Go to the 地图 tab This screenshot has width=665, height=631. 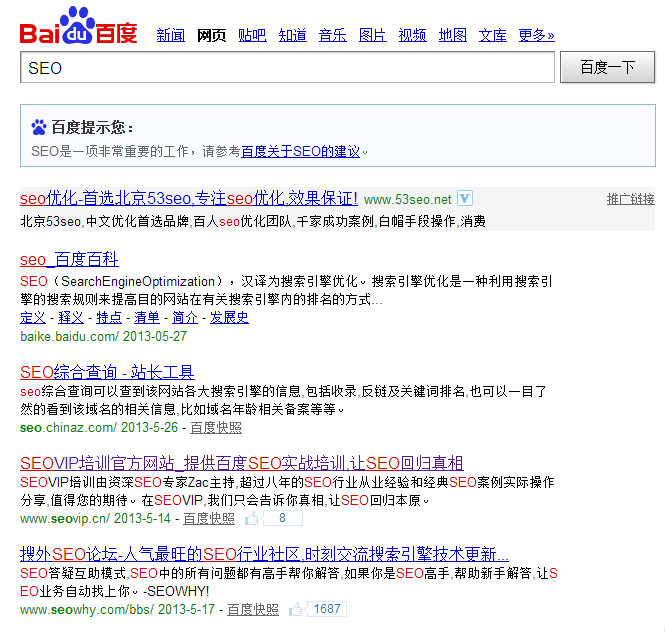(x=452, y=35)
